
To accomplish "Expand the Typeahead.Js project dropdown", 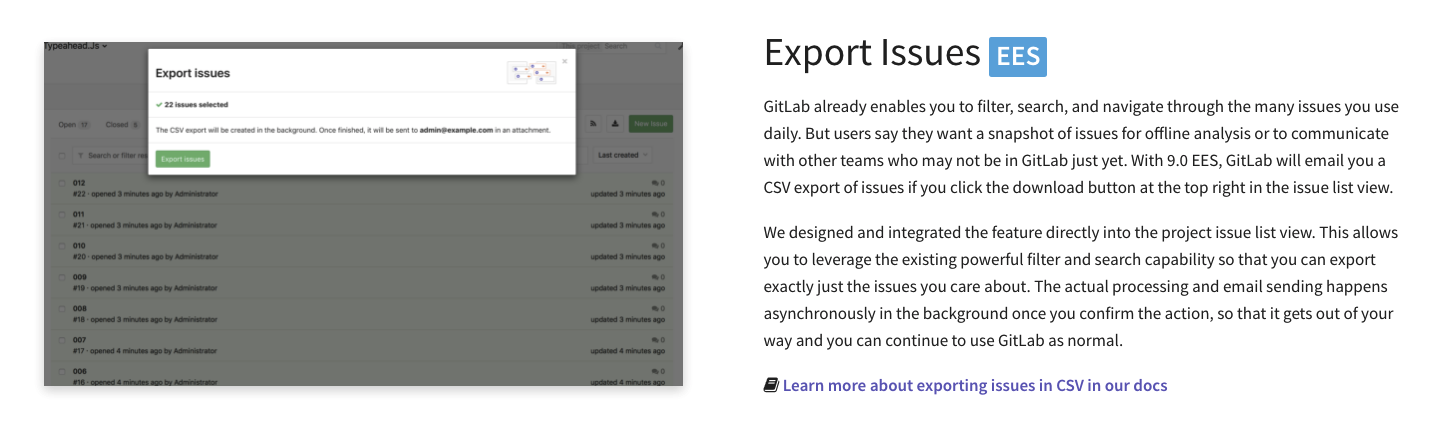I will click(x=76, y=46).
